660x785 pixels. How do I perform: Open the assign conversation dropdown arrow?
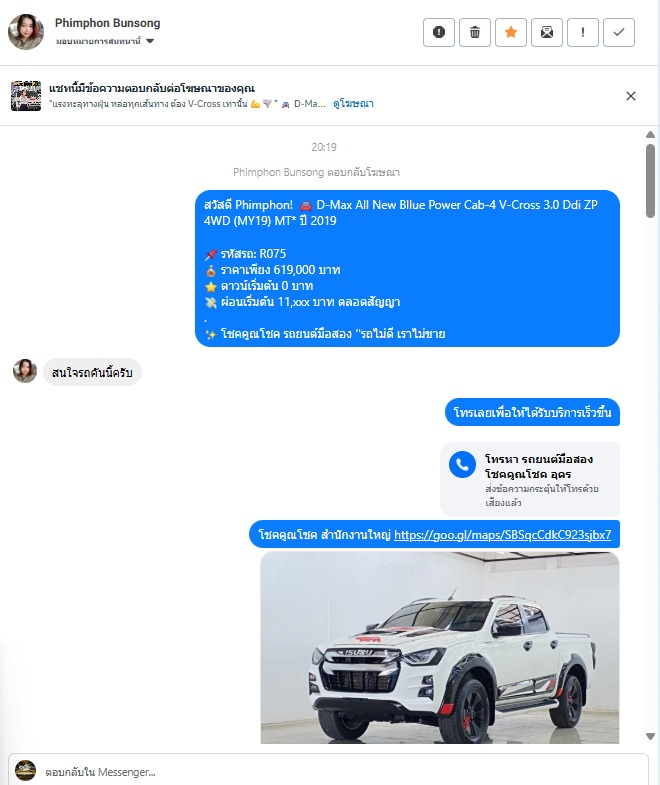[x=150, y=41]
